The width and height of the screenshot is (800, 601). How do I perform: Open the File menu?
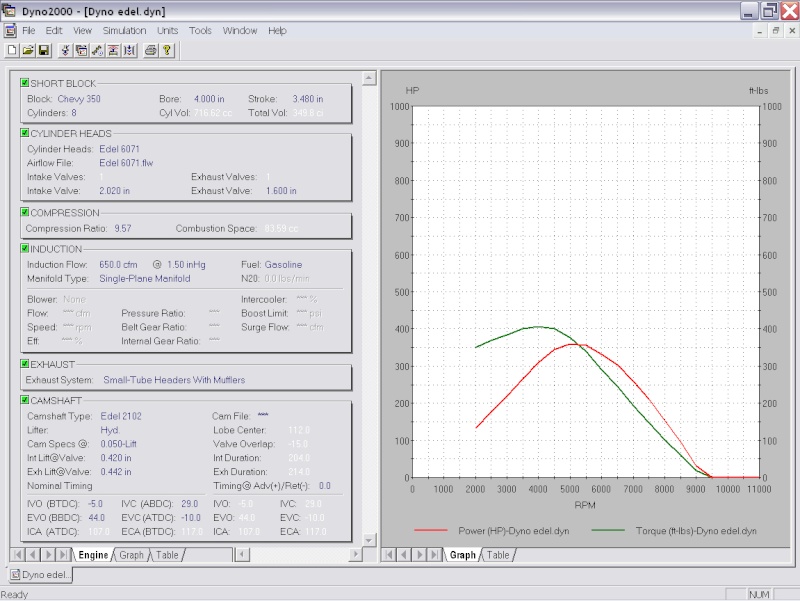click(x=29, y=31)
